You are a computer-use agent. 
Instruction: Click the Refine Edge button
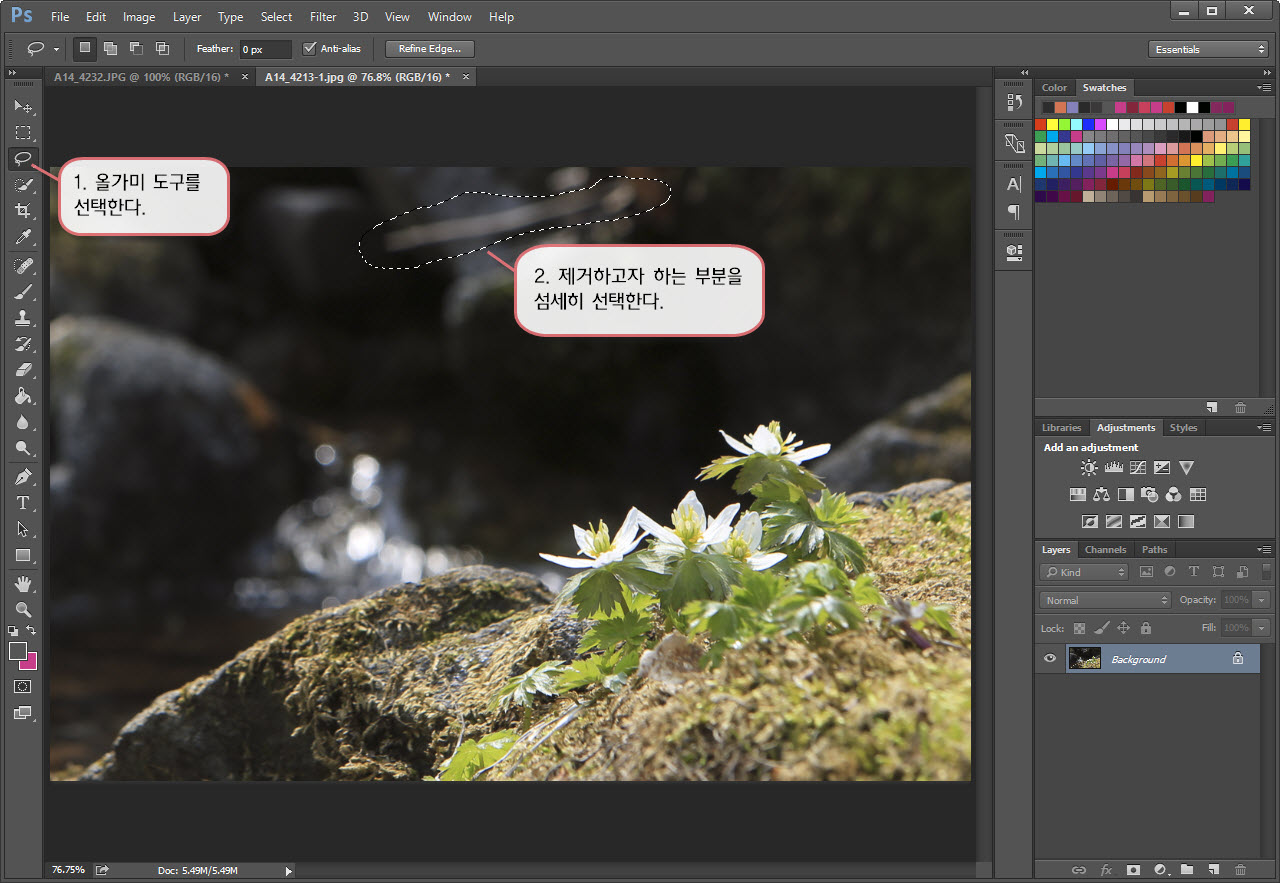(429, 49)
